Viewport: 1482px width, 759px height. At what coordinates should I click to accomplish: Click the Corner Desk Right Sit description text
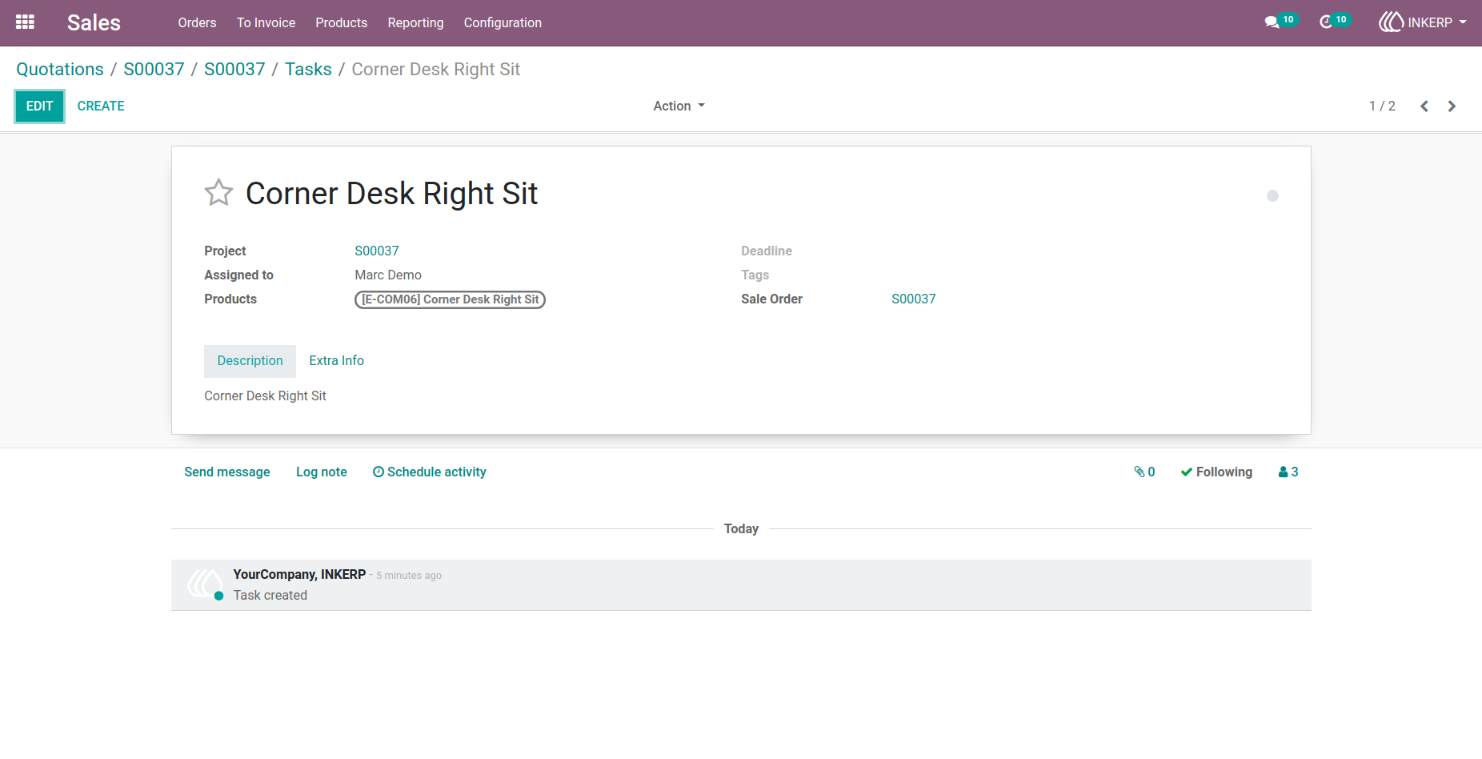tap(265, 396)
